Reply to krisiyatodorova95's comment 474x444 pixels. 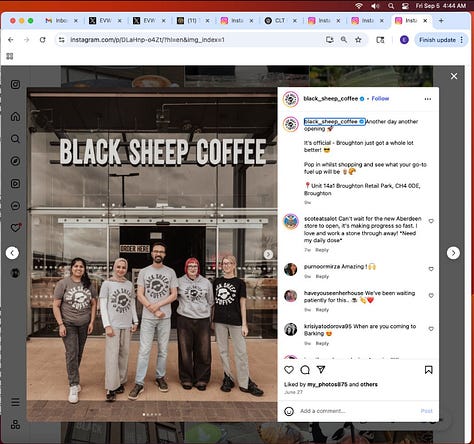pos(322,343)
